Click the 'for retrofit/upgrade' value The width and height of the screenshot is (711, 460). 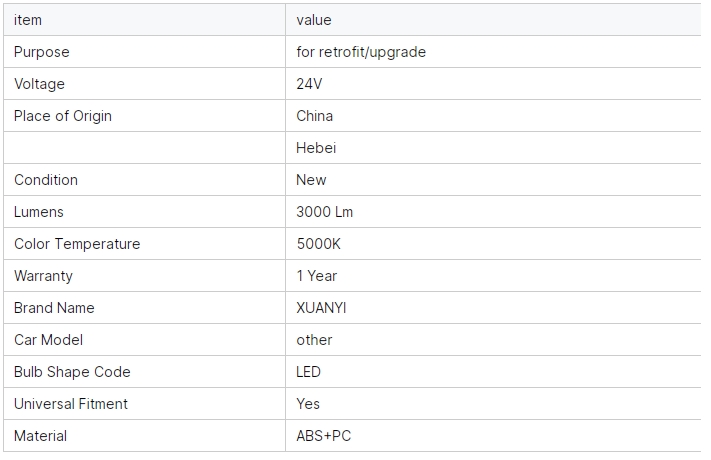tap(361, 52)
